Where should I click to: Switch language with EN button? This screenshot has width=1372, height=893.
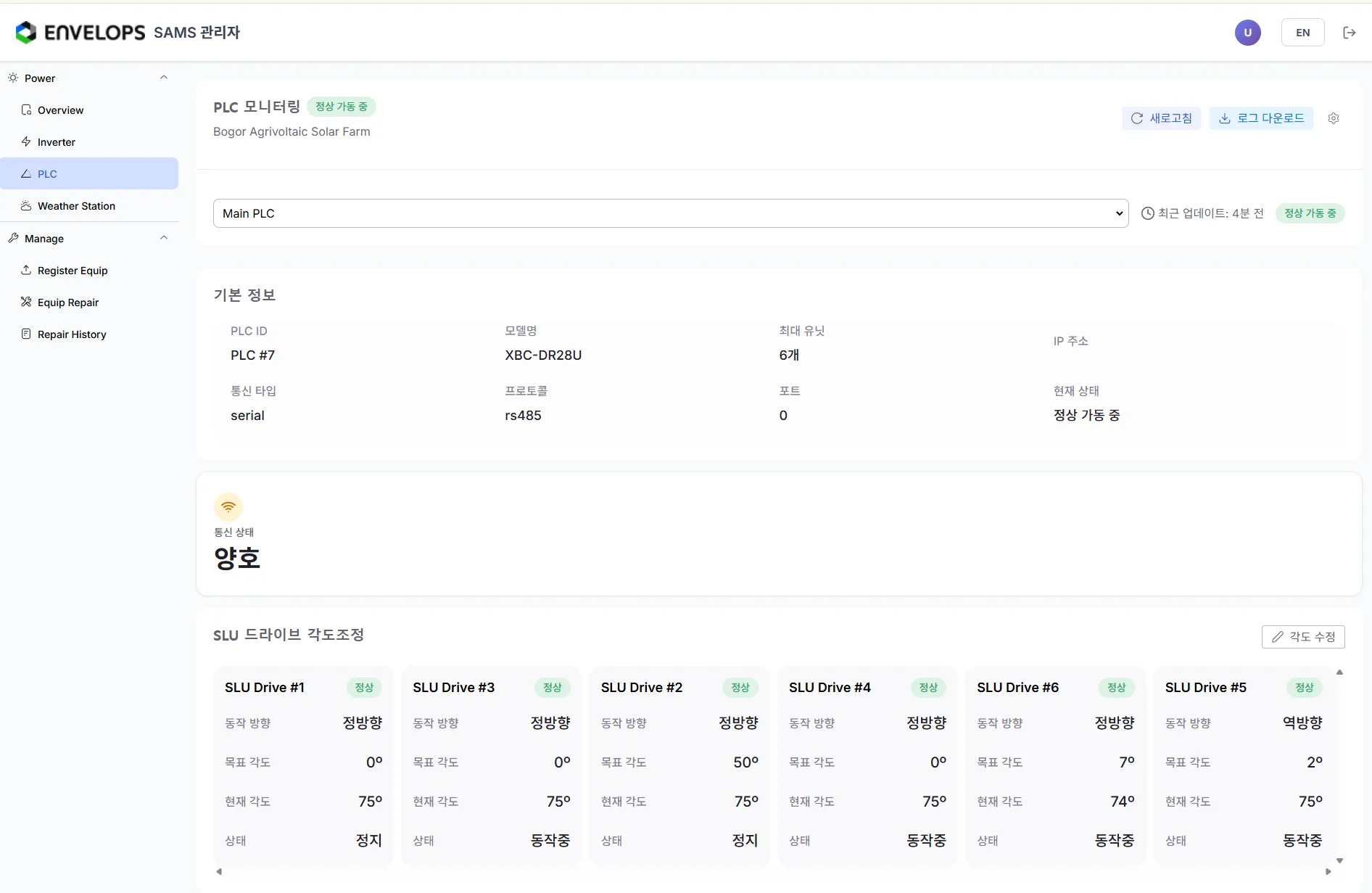pyautogui.click(x=1302, y=33)
